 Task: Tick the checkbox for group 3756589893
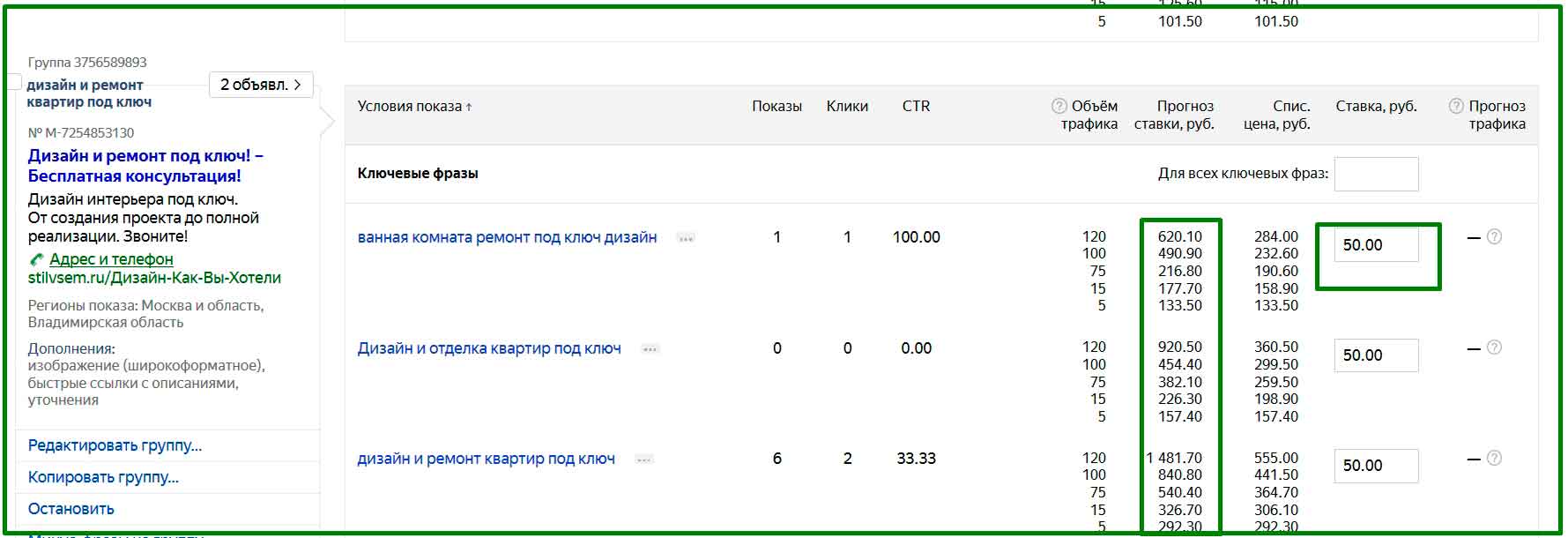tap(14, 82)
